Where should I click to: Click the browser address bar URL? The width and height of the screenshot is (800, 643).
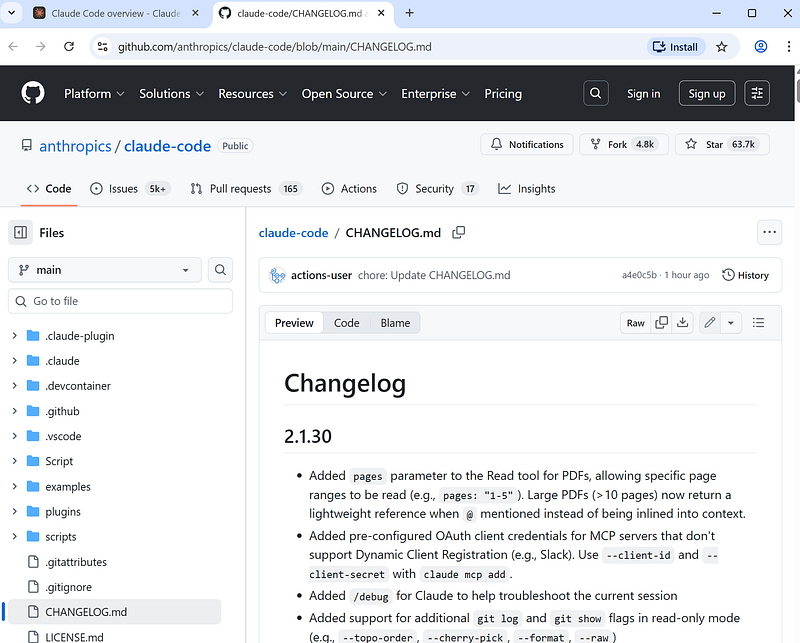click(274, 47)
